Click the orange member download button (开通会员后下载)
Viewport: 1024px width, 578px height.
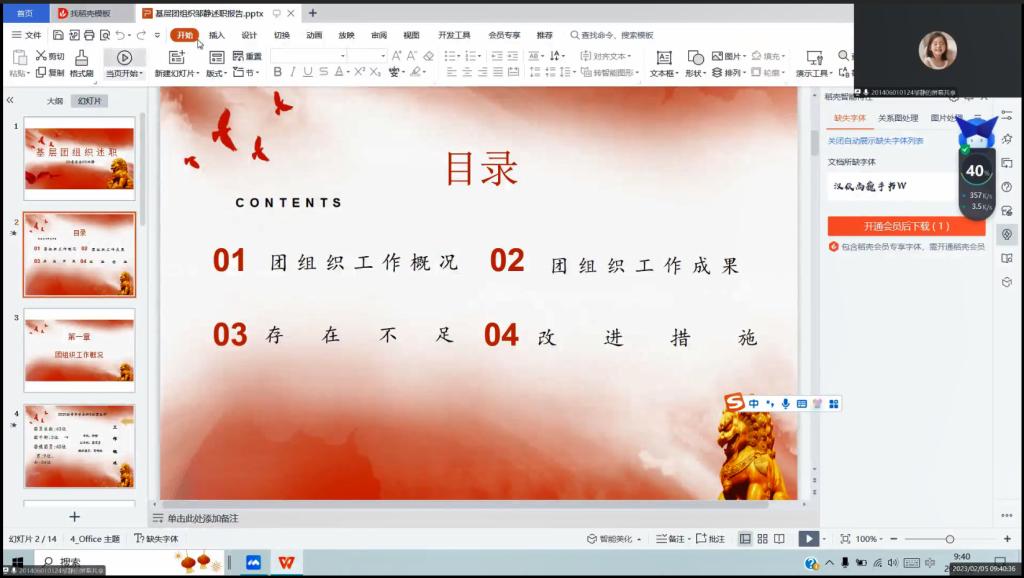[906, 226]
